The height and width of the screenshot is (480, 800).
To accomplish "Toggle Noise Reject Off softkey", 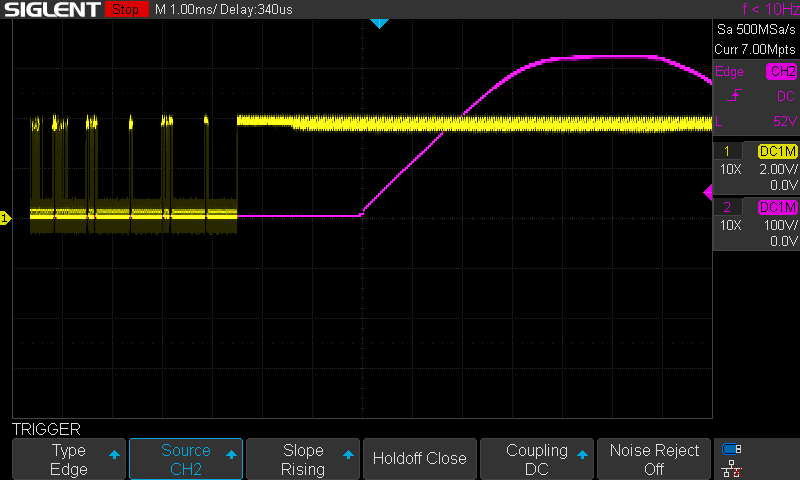I will [654, 459].
